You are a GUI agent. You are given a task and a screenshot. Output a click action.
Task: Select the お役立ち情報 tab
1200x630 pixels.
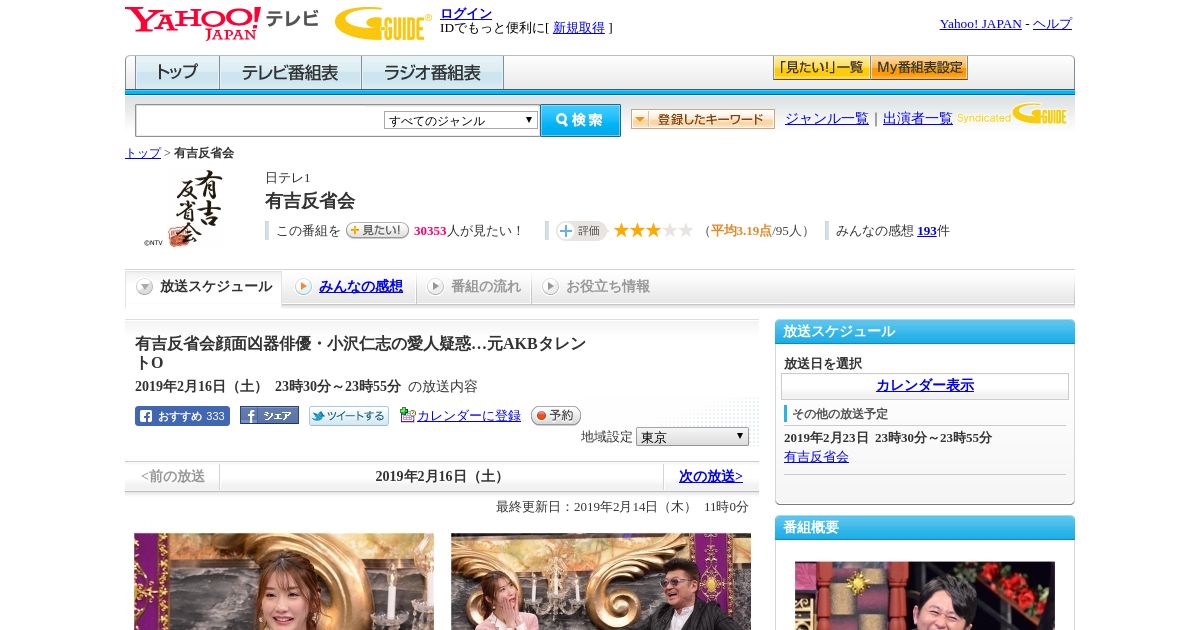[x=597, y=287]
